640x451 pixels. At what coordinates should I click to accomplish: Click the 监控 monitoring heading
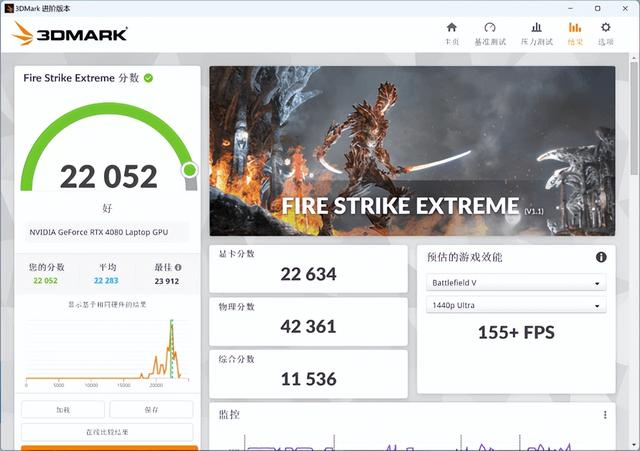pos(229,415)
